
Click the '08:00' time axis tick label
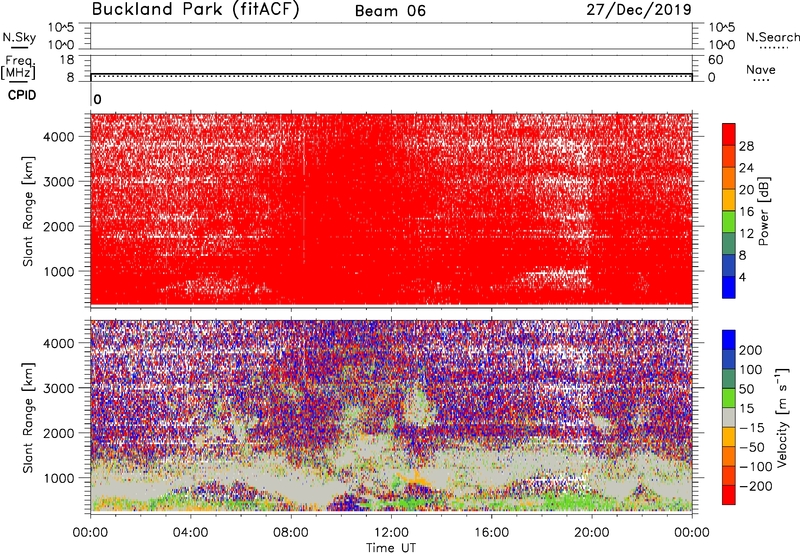(x=291, y=533)
